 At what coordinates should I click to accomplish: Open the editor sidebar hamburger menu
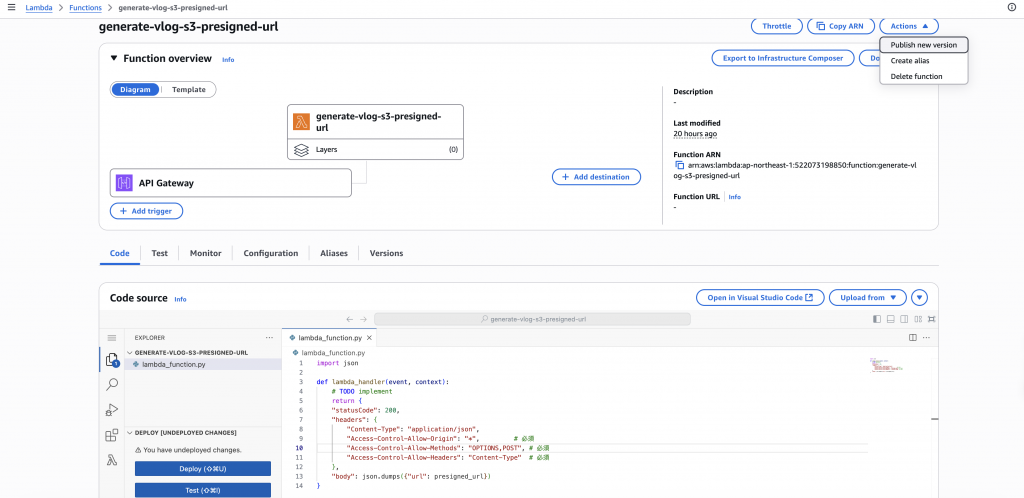[112, 337]
